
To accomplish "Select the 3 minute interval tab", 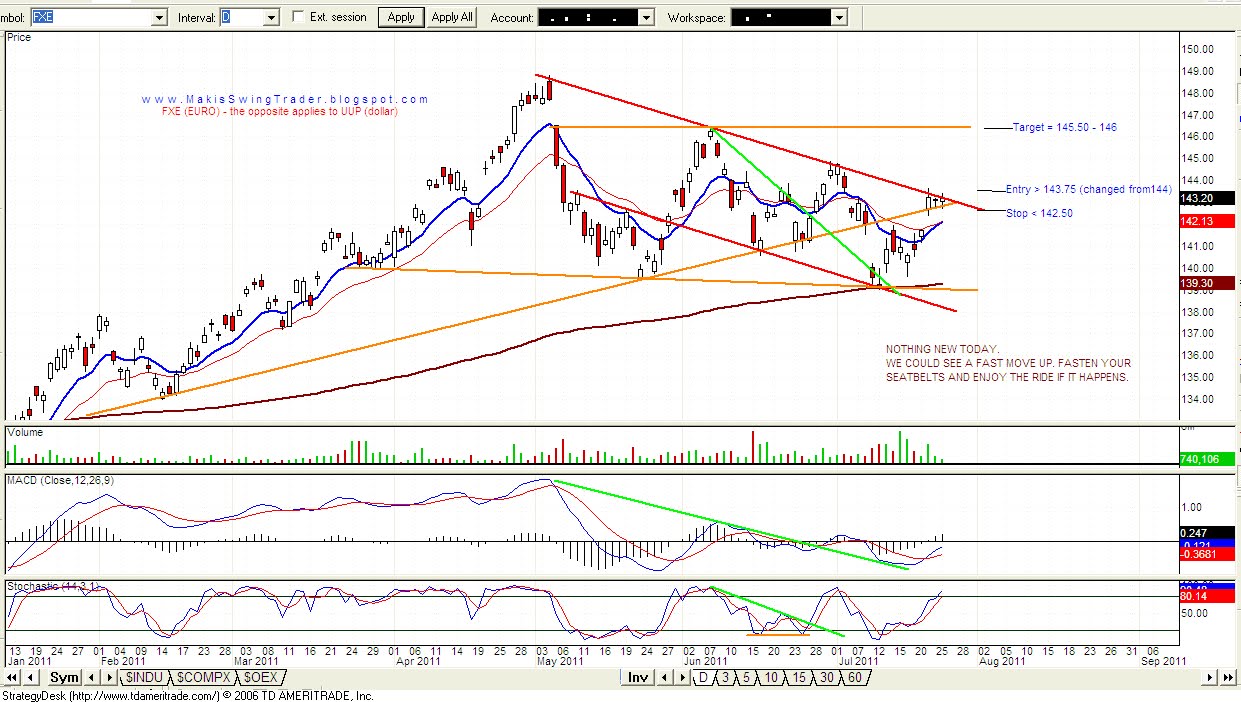I will point(725,678).
